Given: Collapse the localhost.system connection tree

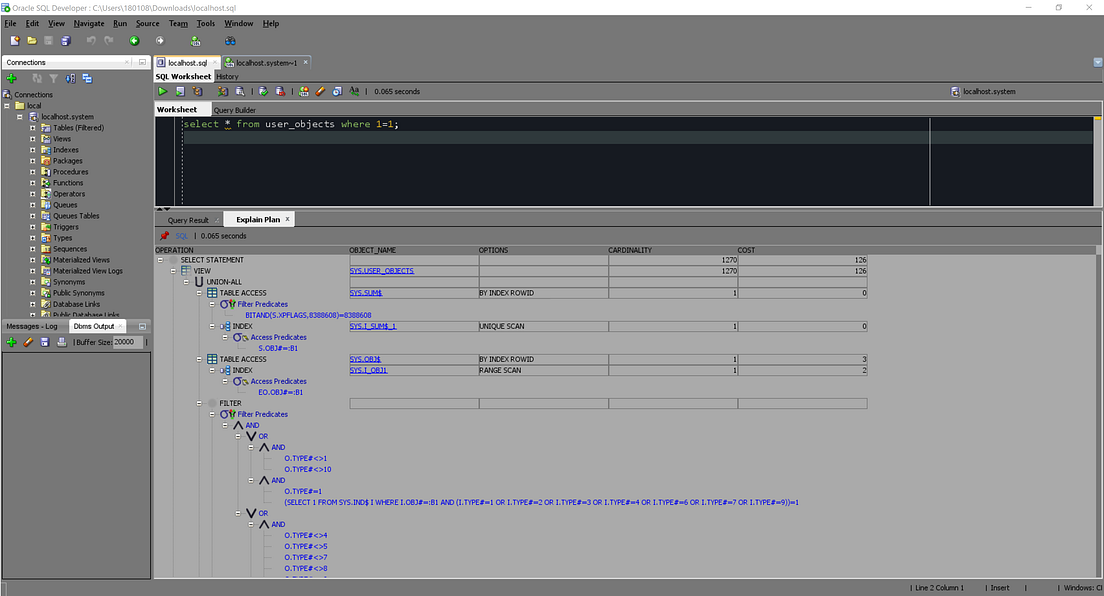Looking at the screenshot, I should (x=18, y=116).
